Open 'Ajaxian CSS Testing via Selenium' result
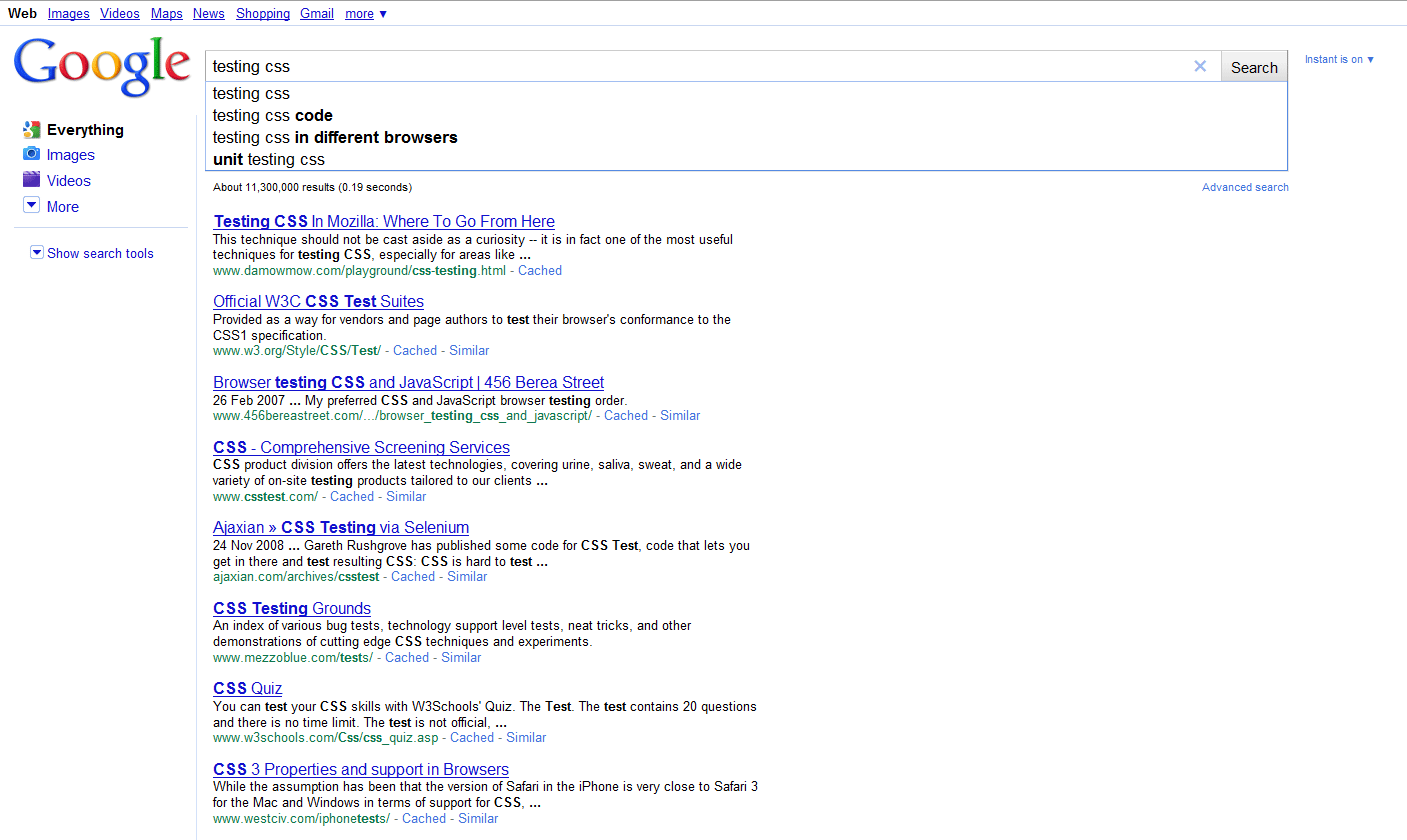This screenshot has height=840, width=1407. [x=341, y=527]
